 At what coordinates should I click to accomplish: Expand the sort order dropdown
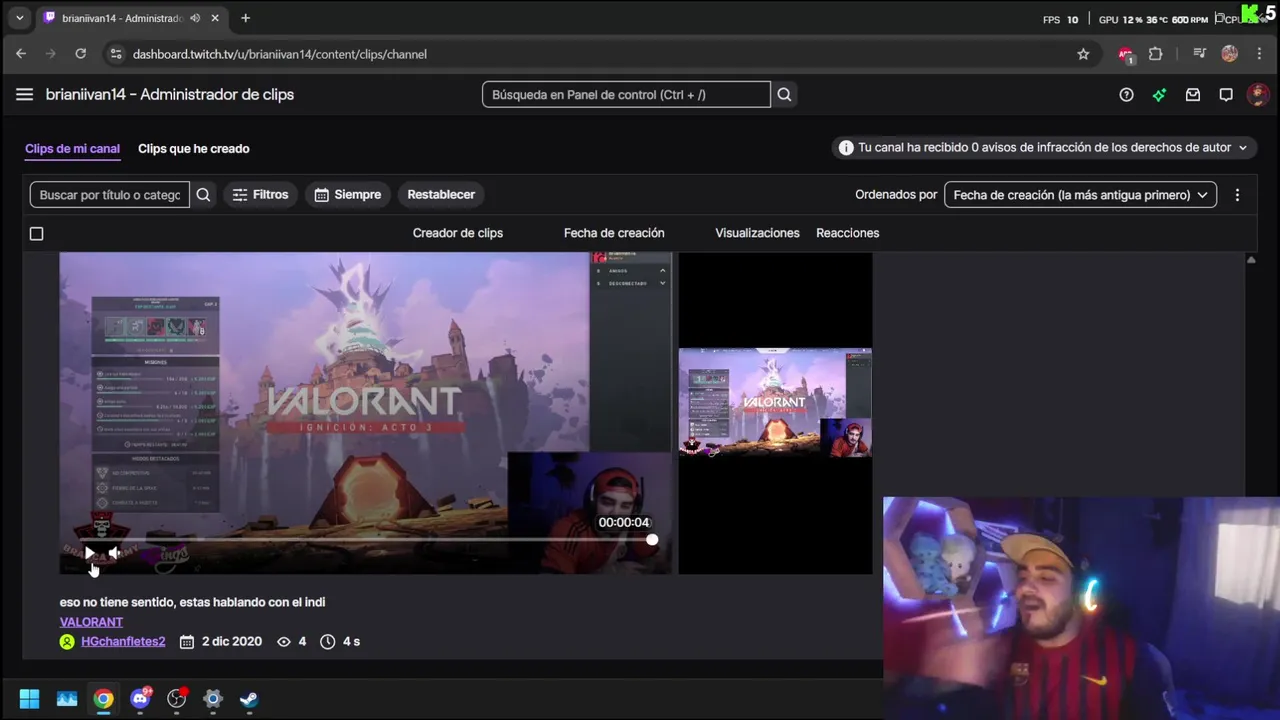coord(1080,195)
